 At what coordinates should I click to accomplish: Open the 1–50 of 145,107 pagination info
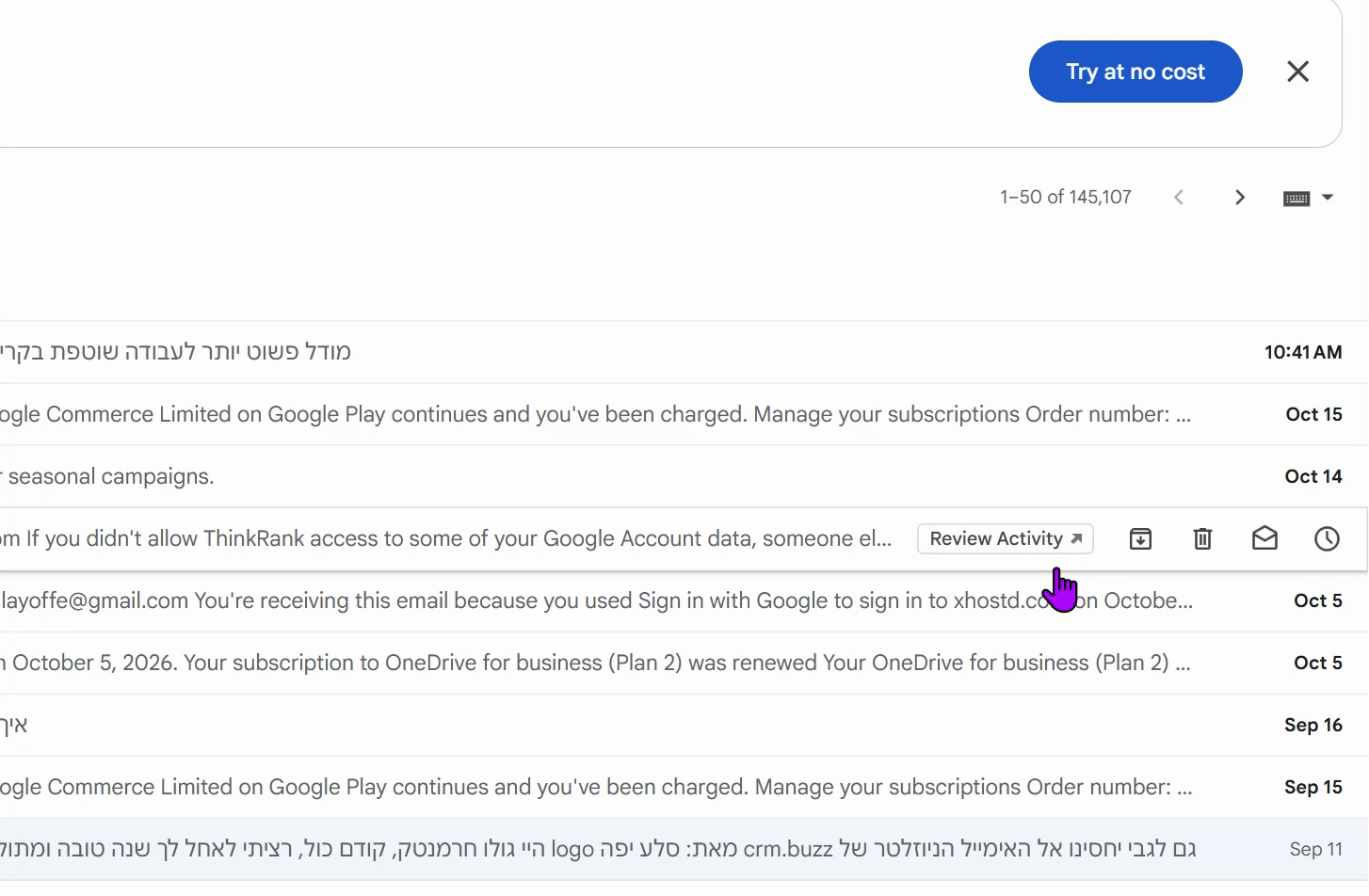[x=1066, y=198]
